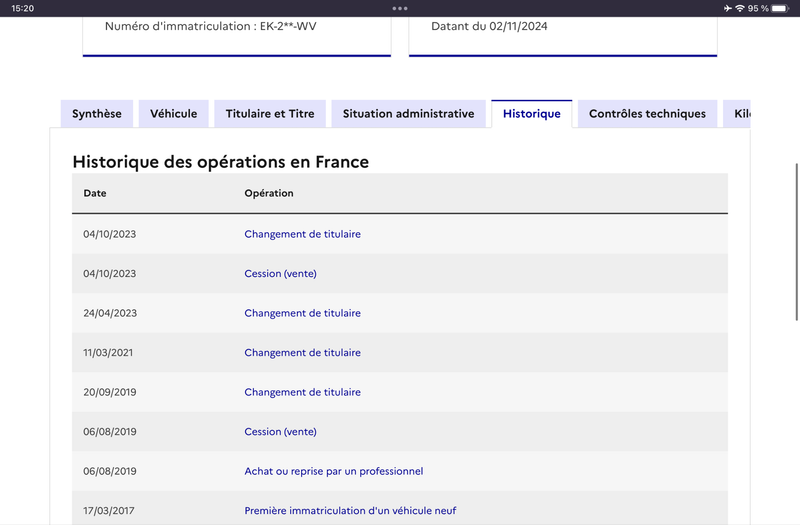
Task: Click the Datant du 02/11/2024 text
Action: tap(489, 27)
